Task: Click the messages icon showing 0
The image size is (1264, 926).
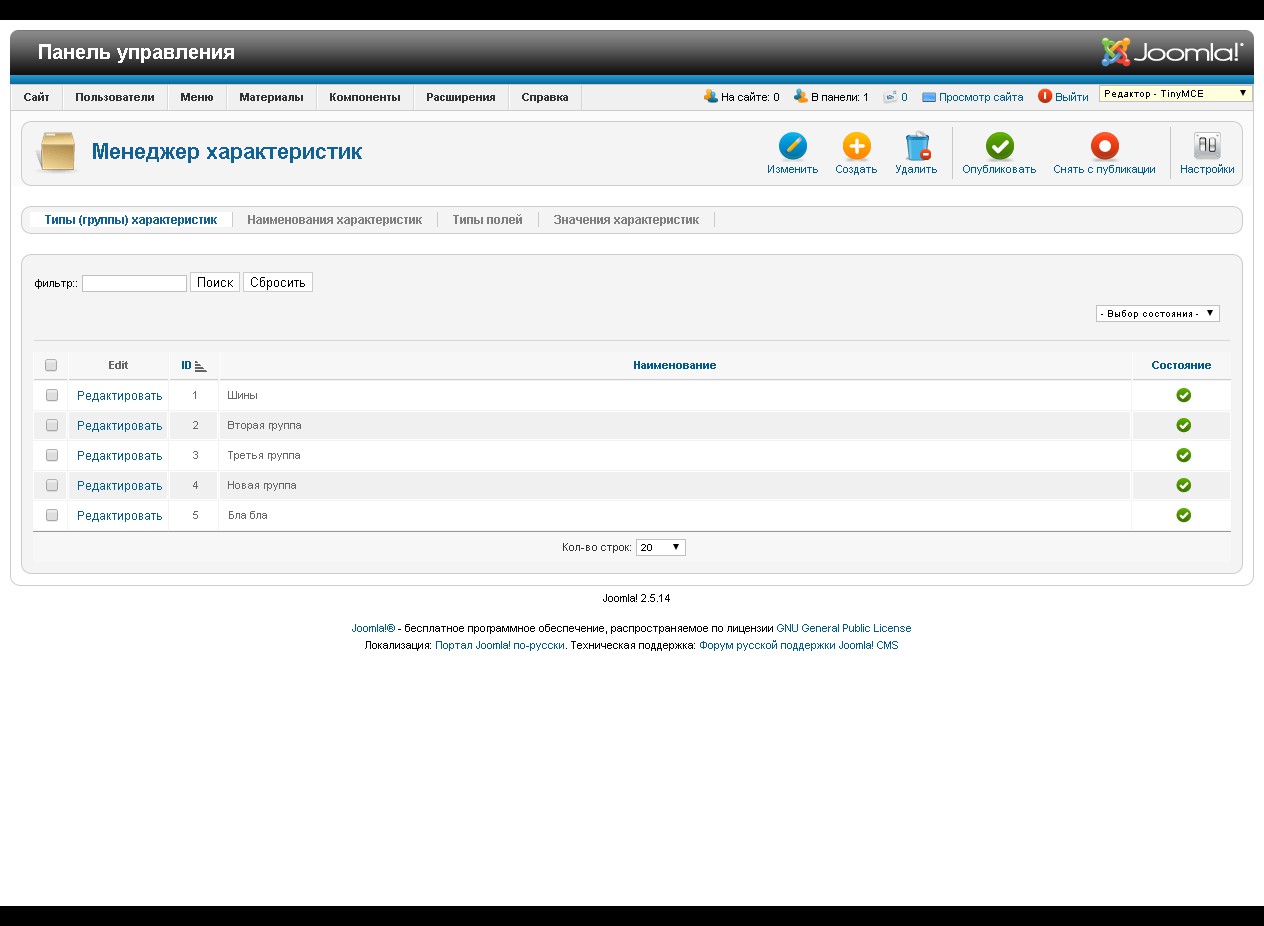Action: coord(890,97)
